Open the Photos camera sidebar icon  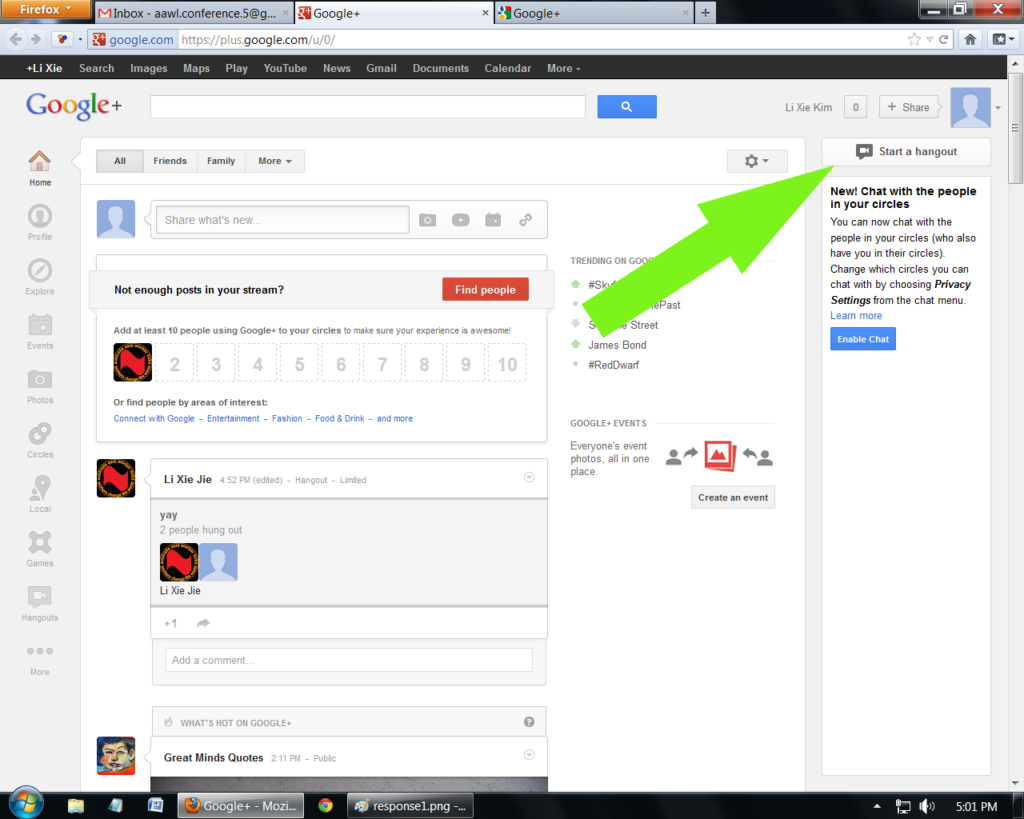pos(40,379)
